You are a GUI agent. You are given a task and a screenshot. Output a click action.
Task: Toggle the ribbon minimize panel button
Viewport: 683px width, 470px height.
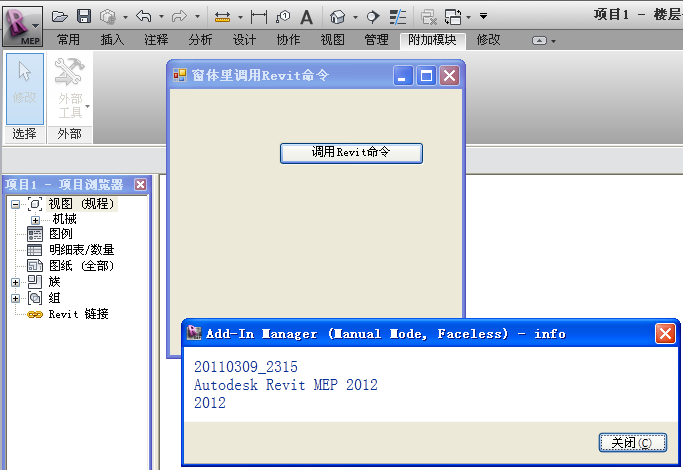point(539,41)
